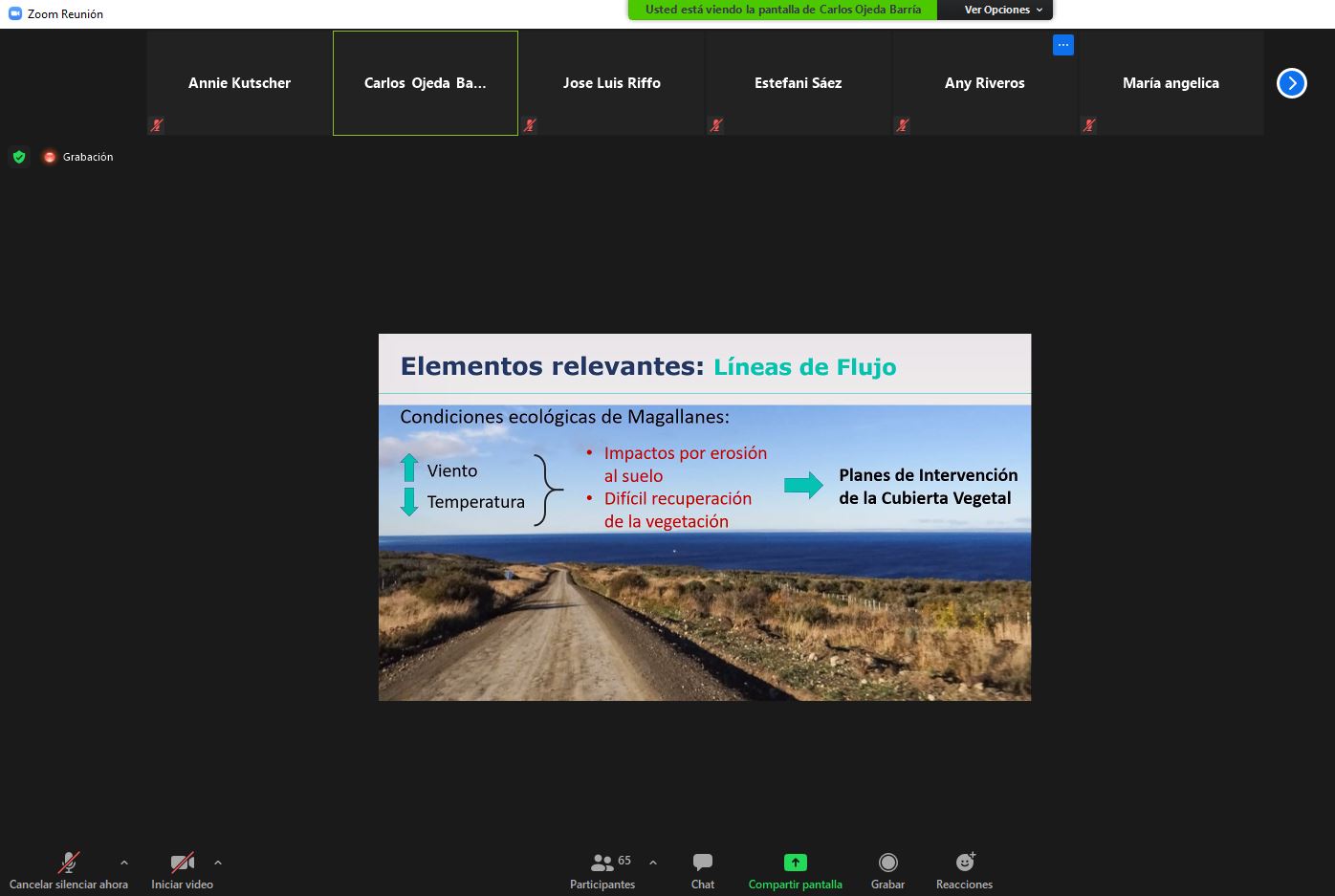Open the Reacciones emoji menu
The image size is (1335, 896).
[x=964, y=863]
